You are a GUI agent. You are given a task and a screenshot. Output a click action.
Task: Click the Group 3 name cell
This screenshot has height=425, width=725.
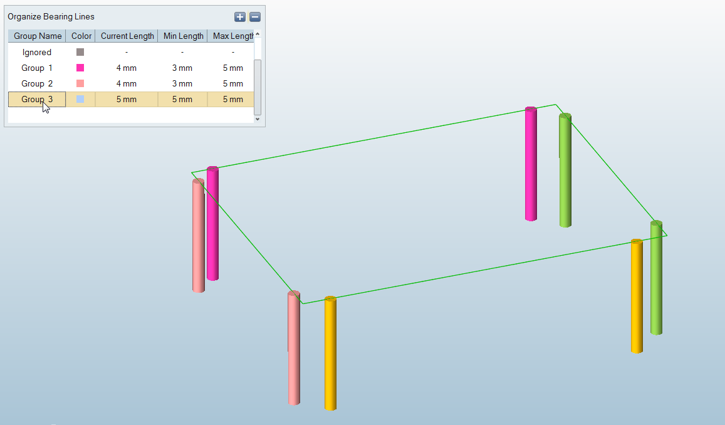click(37, 100)
